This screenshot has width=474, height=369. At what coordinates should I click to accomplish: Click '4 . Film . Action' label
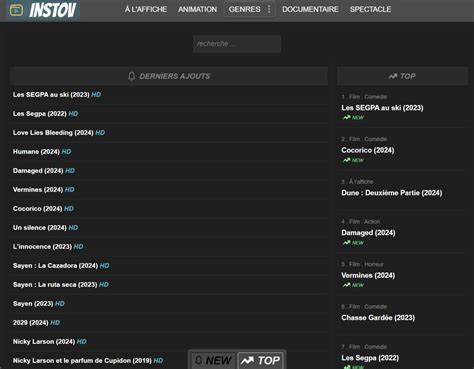click(360, 222)
